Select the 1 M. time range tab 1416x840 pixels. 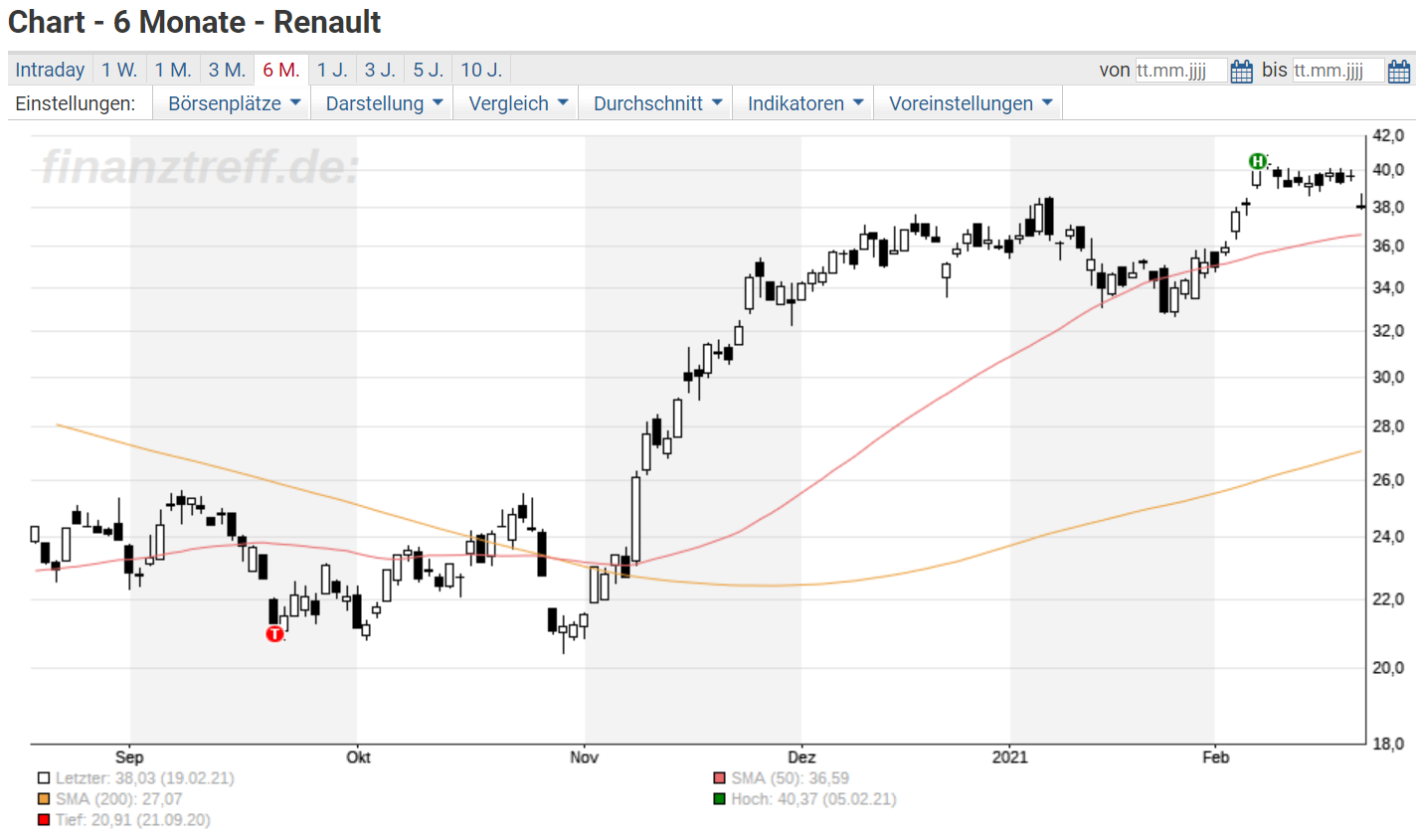173,70
